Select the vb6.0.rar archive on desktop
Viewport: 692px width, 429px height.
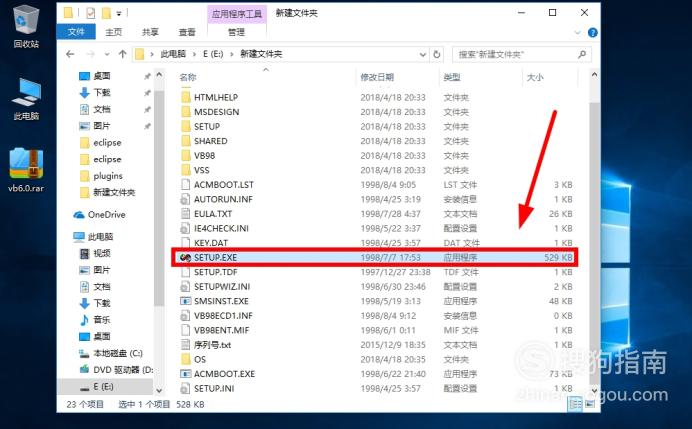(x=26, y=170)
